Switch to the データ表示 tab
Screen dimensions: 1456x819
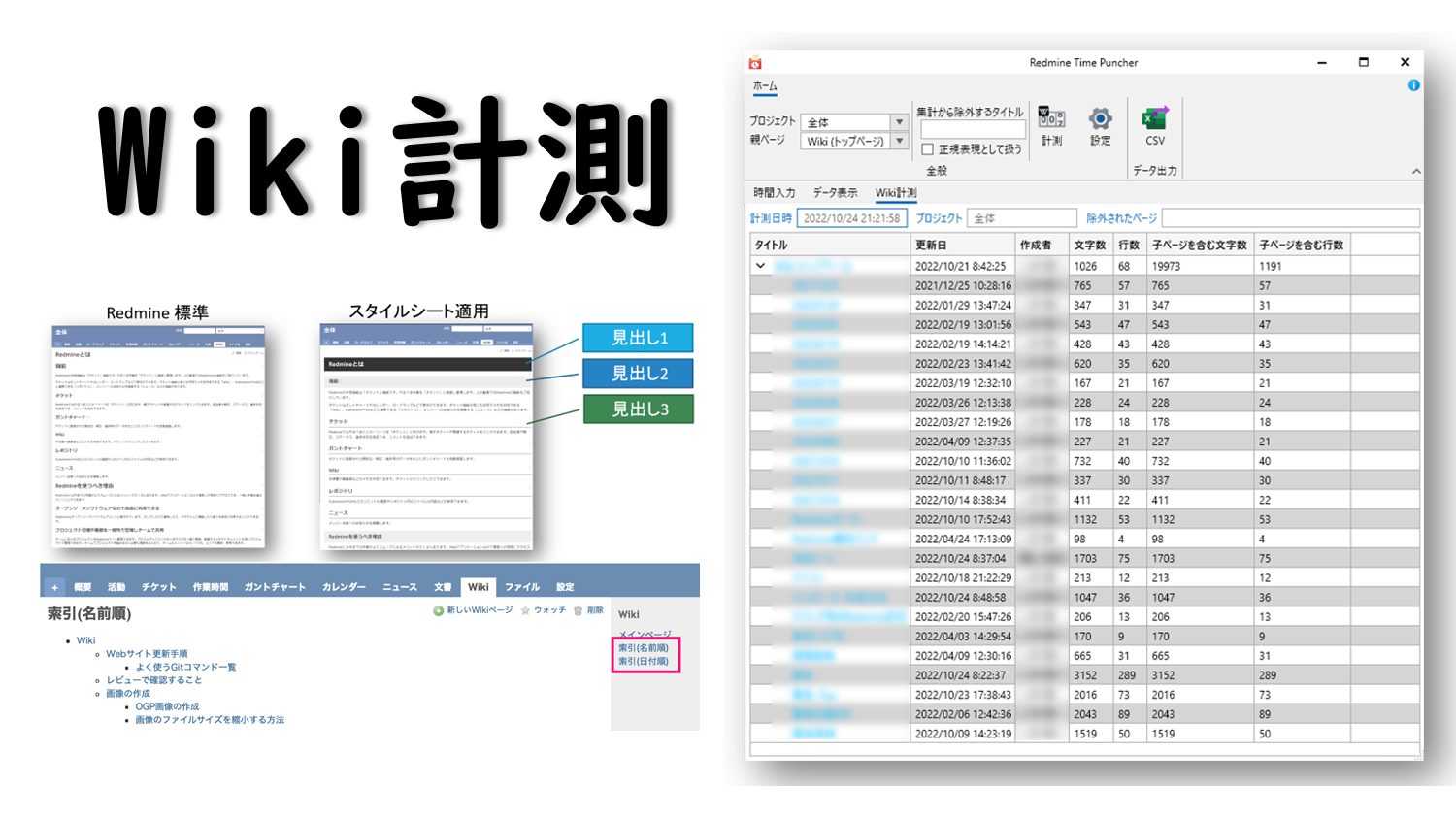click(x=835, y=193)
